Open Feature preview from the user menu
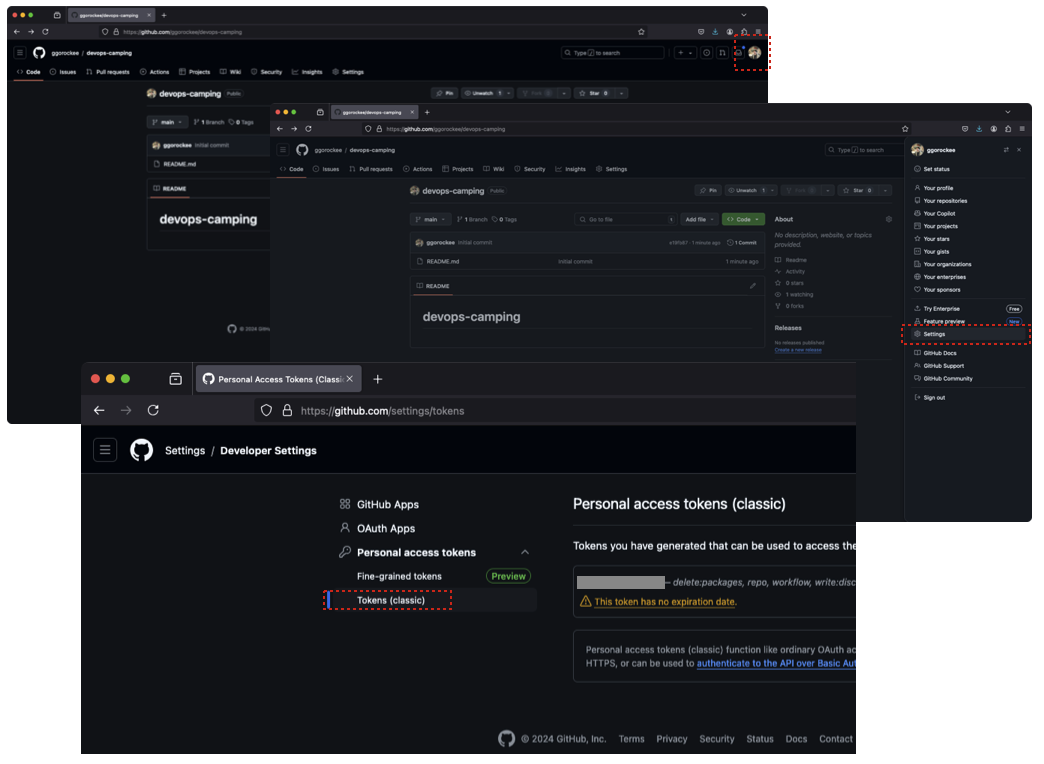 click(x=943, y=322)
